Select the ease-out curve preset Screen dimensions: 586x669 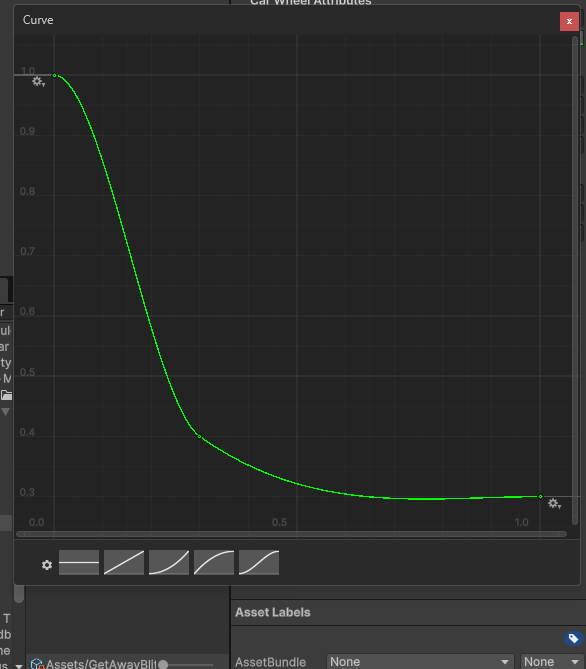coord(214,562)
